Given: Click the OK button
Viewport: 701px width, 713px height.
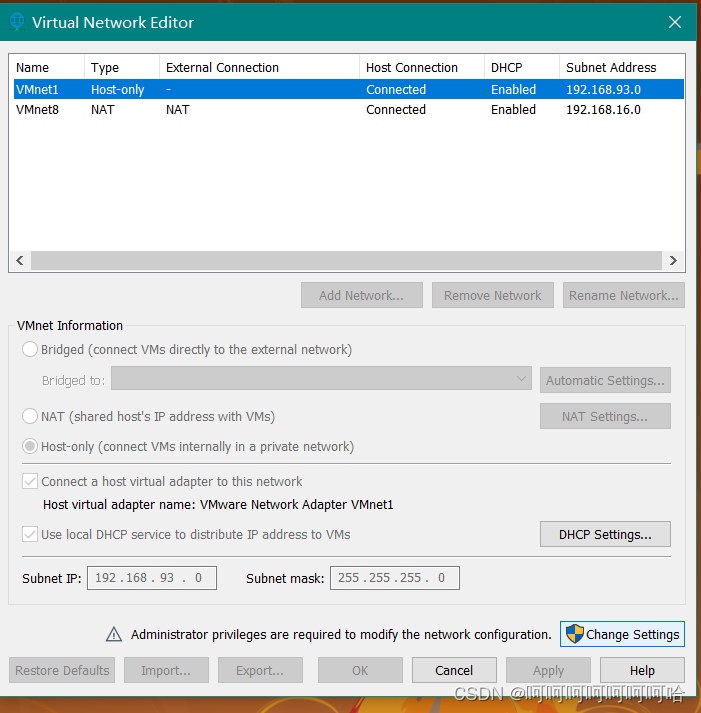Looking at the screenshot, I should pyautogui.click(x=360, y=670).
